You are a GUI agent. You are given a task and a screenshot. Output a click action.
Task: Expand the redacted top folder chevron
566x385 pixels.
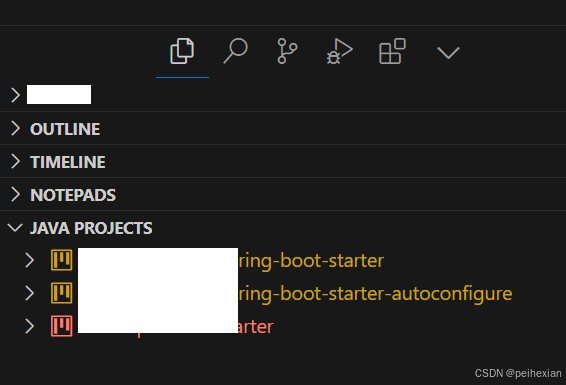point(15,95)
